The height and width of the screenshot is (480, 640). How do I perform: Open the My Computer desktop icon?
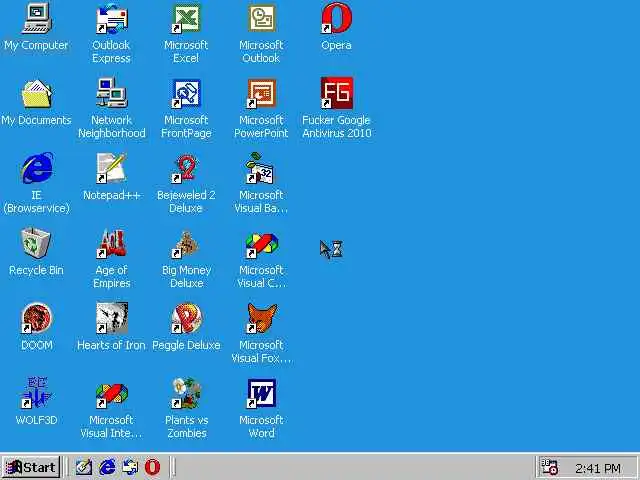coord(37,18)
